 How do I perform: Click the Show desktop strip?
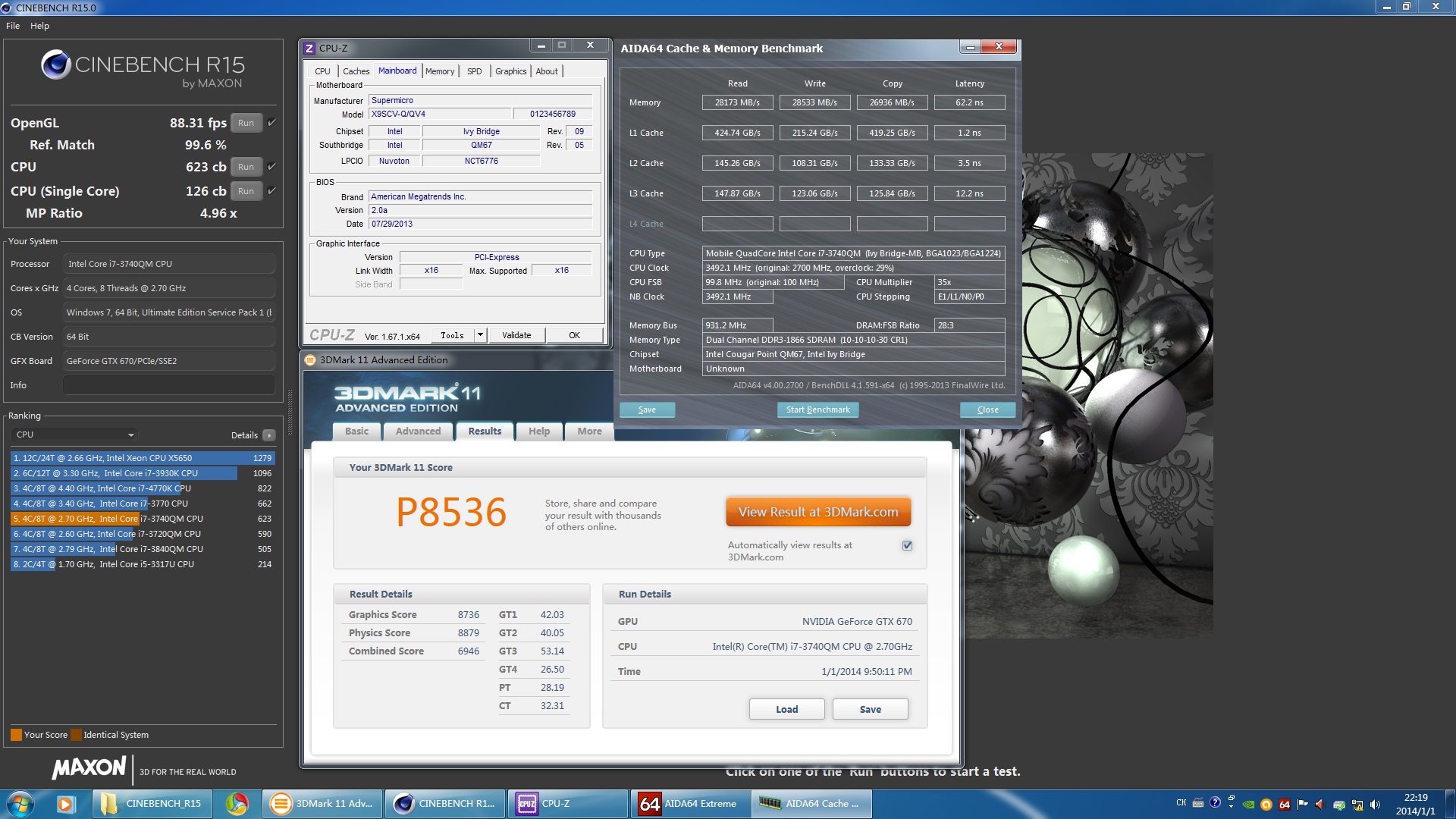pos(1450,804)
